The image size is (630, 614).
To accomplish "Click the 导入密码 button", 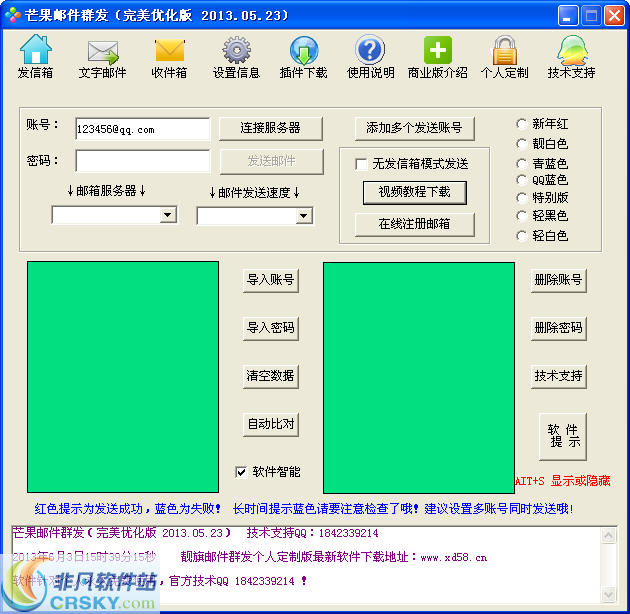I will 271,328.
